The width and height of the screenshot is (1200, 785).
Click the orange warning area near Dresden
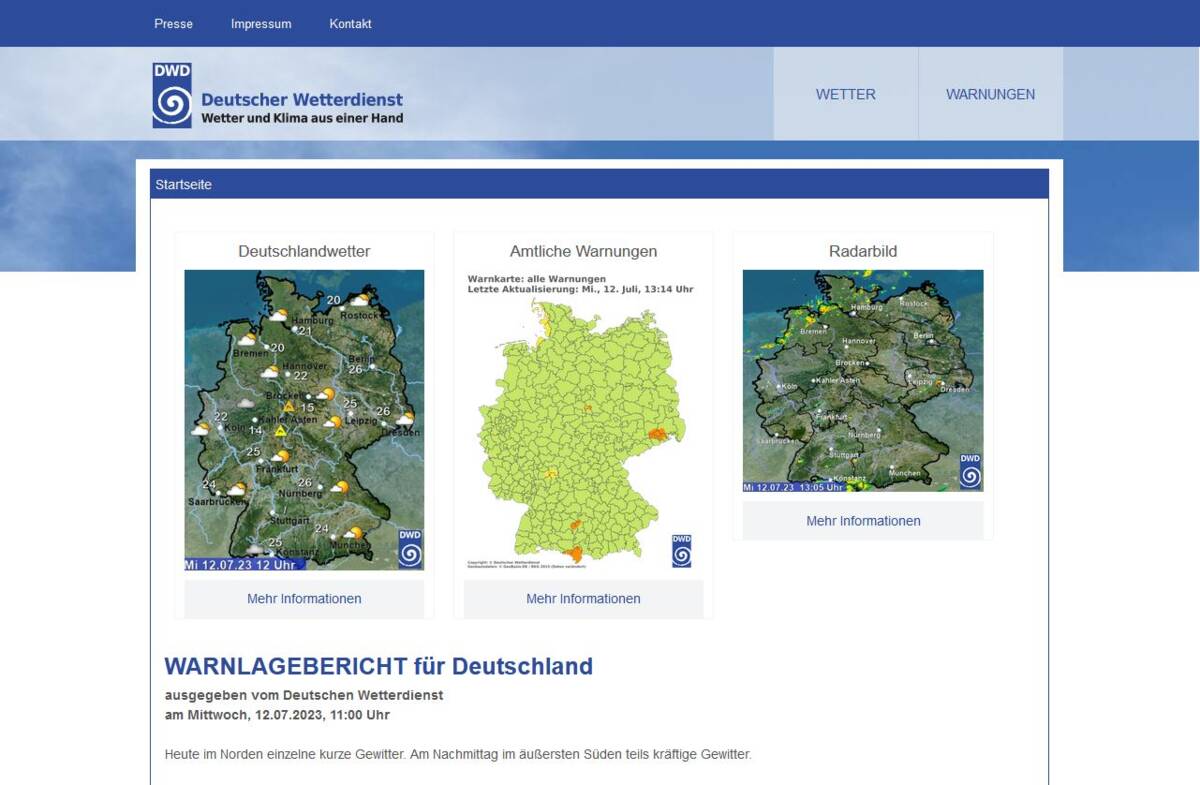coord(656,434)
